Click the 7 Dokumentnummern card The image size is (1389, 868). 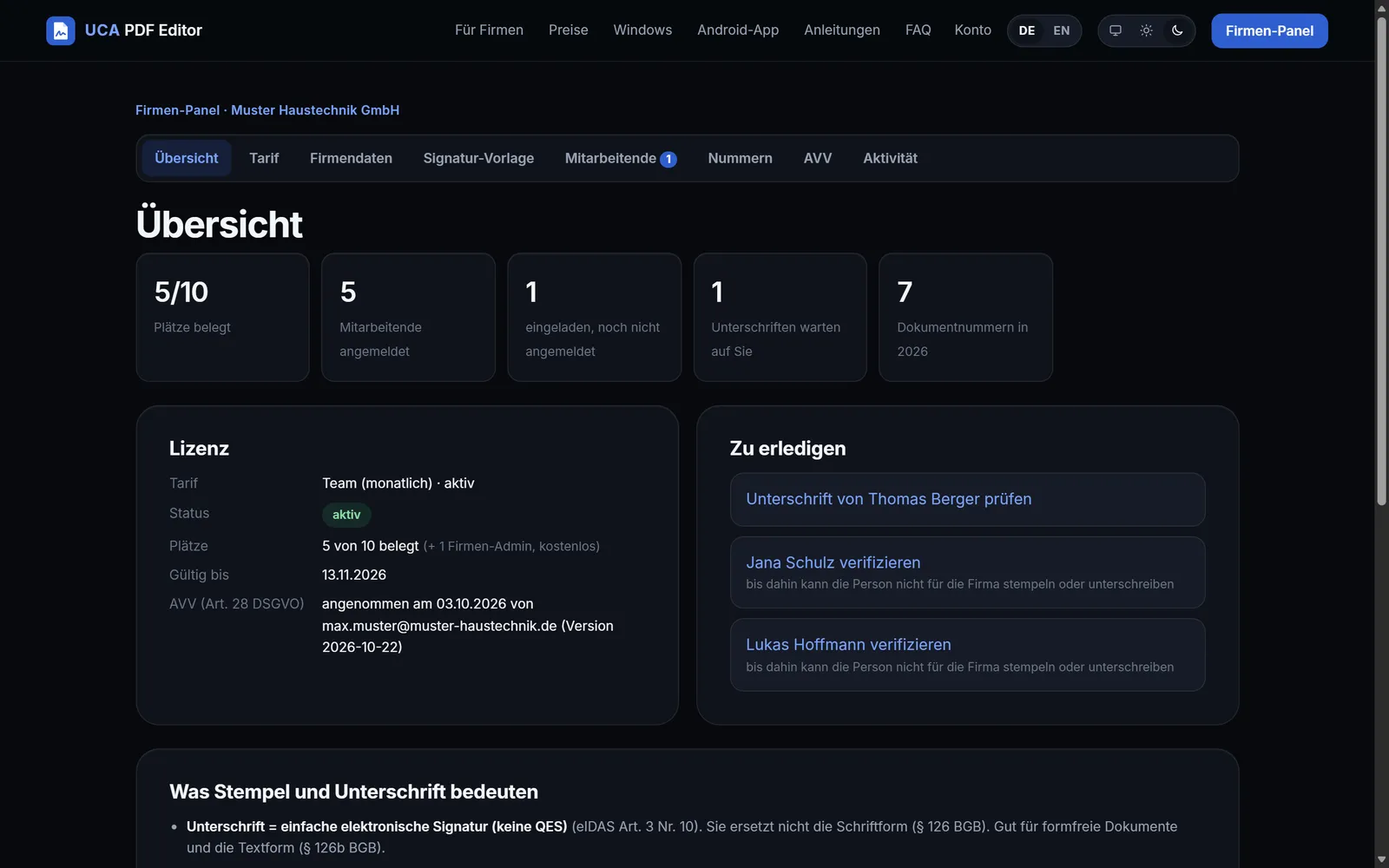965,317
